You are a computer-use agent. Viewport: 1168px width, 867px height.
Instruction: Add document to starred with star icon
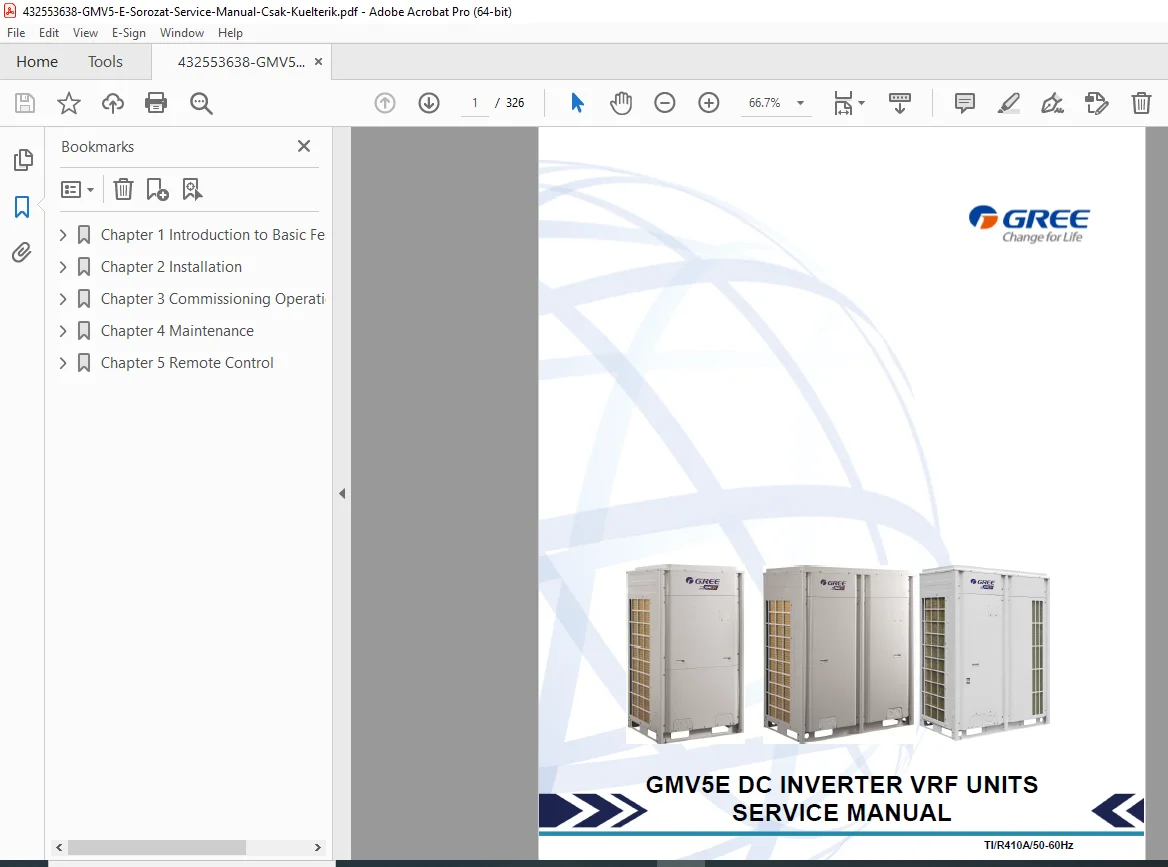69,103
